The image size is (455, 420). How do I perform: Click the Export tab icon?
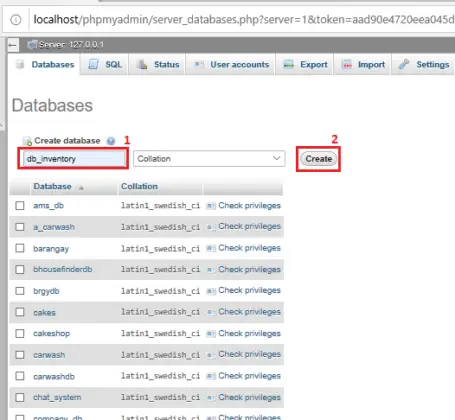[289, 64]
